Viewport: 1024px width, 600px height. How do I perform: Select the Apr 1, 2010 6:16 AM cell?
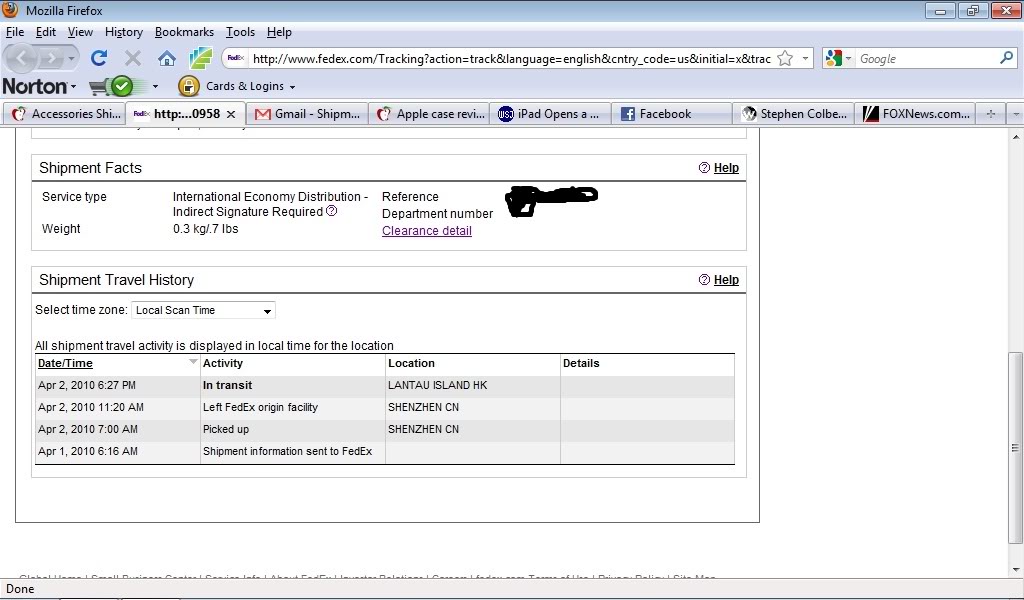(x=118, y=451)
